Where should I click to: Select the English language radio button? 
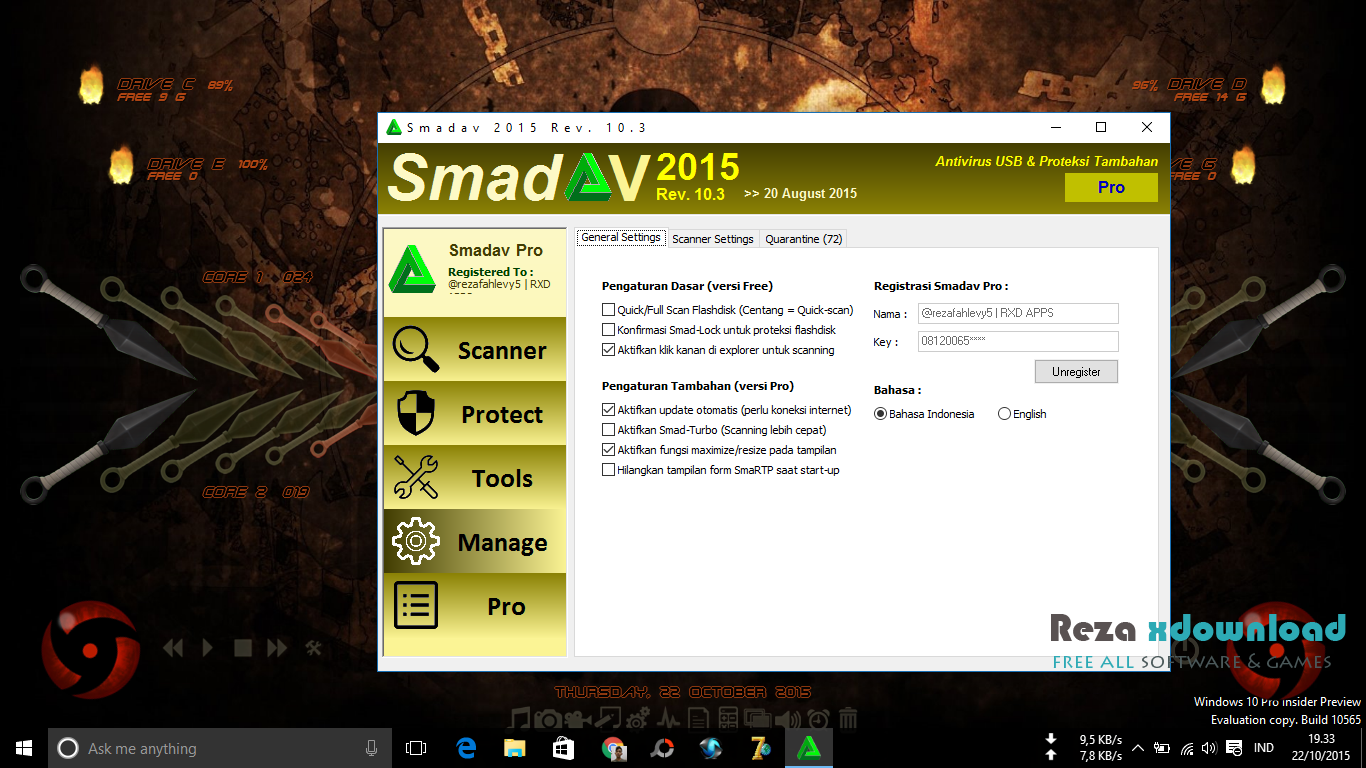coord(1004,414)
